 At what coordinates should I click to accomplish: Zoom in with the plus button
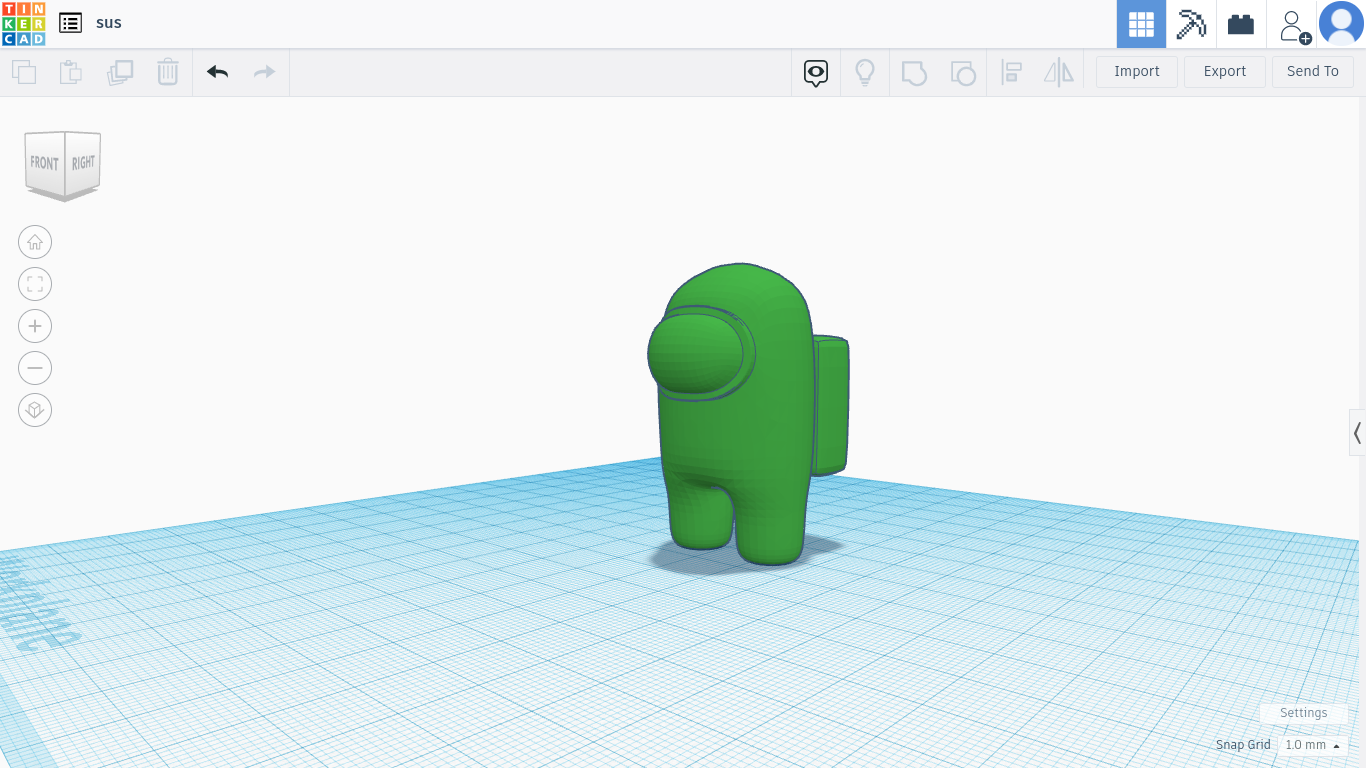click(35, 326)
